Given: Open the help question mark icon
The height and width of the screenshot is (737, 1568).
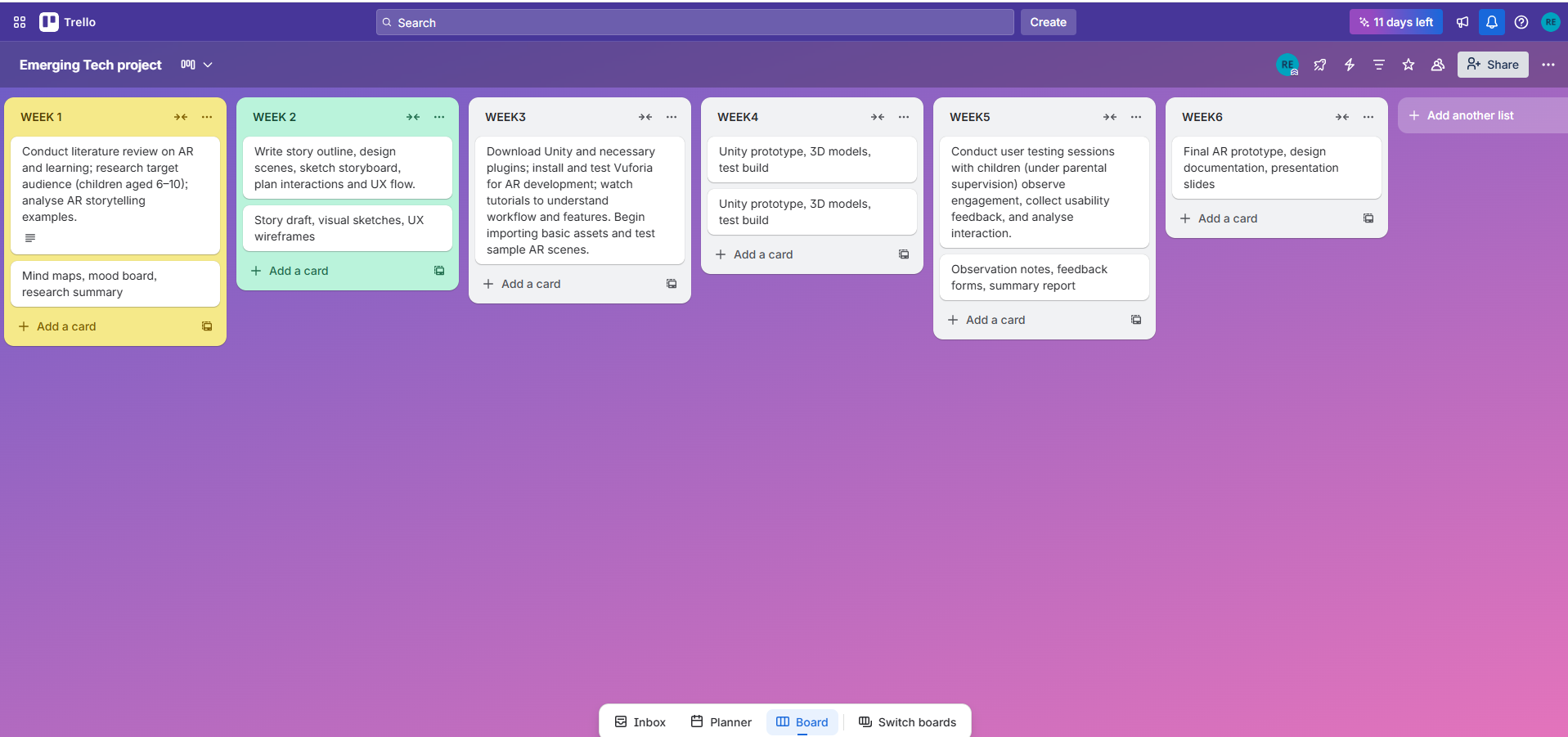Looking at the screenshot, I should (x=1521, y=22).
